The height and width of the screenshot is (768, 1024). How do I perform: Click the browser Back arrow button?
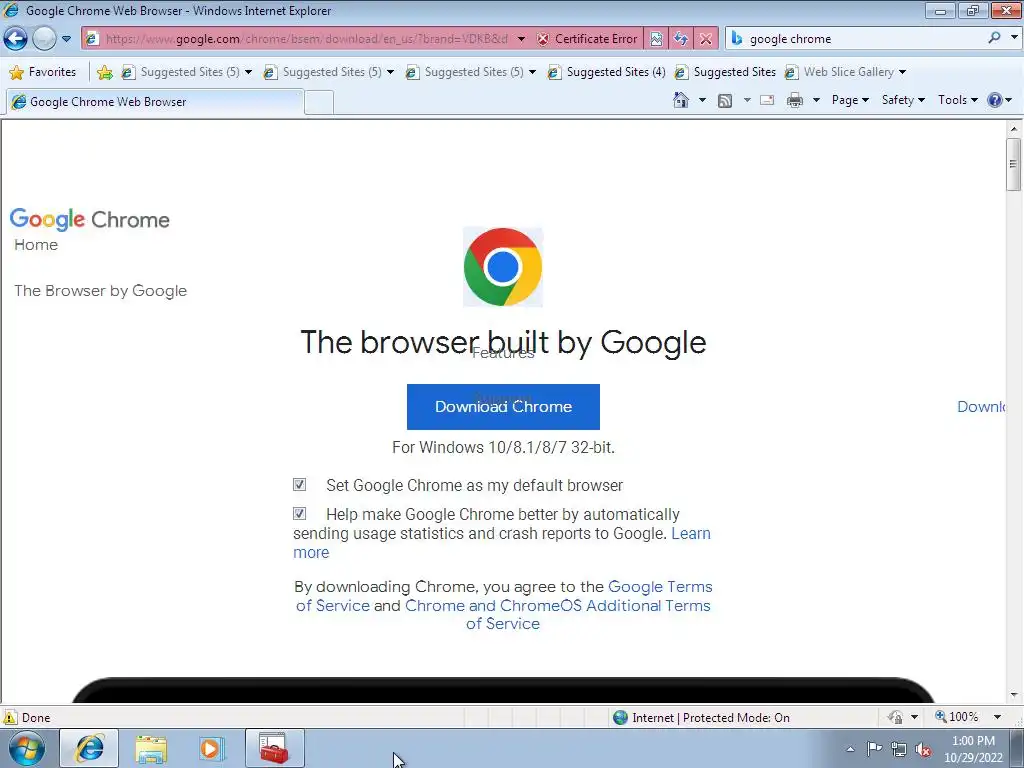click(15, 39)
